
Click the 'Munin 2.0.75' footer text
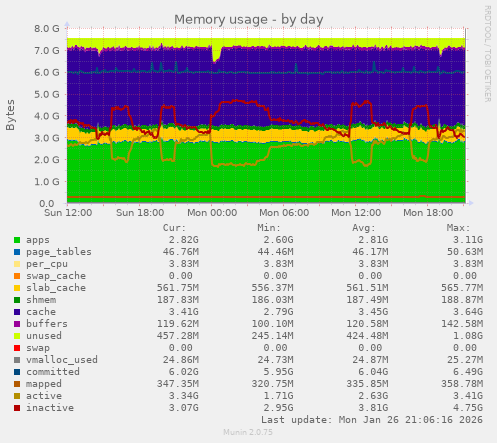pos(248,432)
